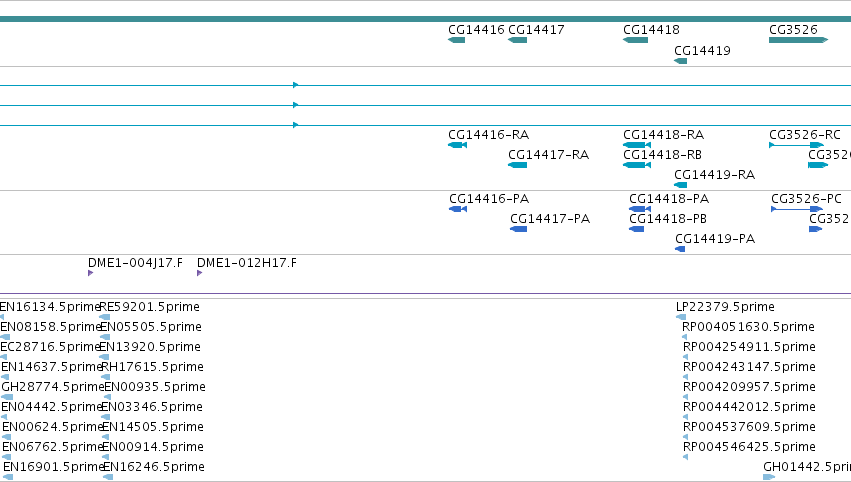Click the EN14505.5prime EST label

pyautogui.click(x=153, y=427)
